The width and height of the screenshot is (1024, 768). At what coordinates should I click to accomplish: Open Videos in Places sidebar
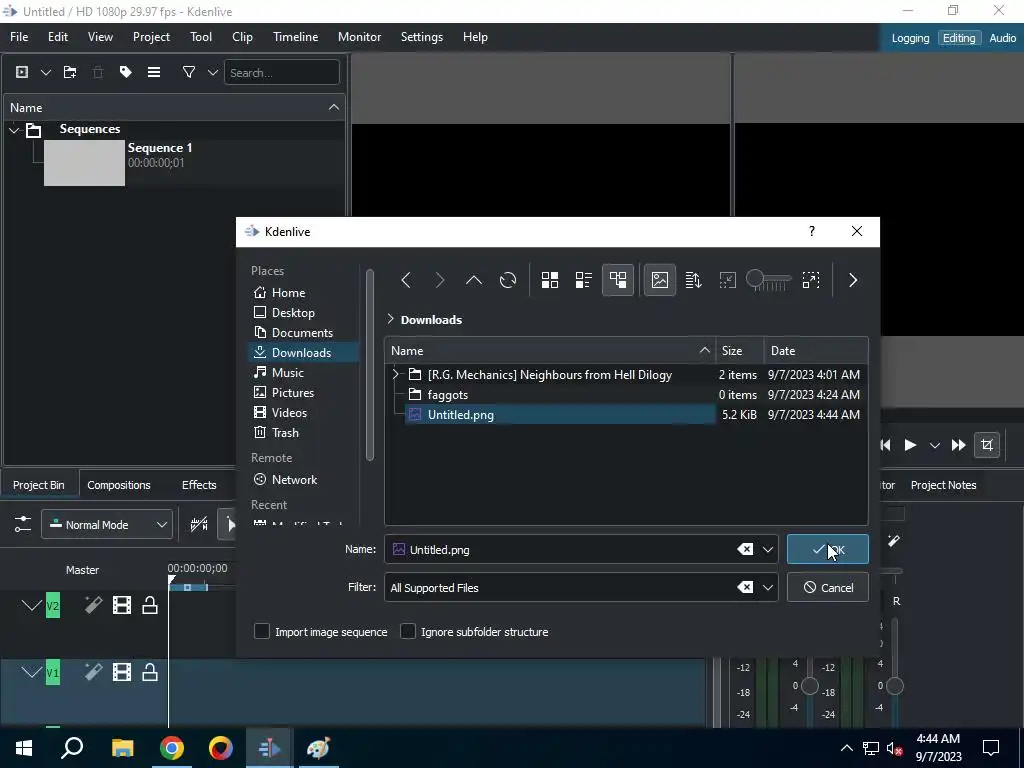(289, 413)
